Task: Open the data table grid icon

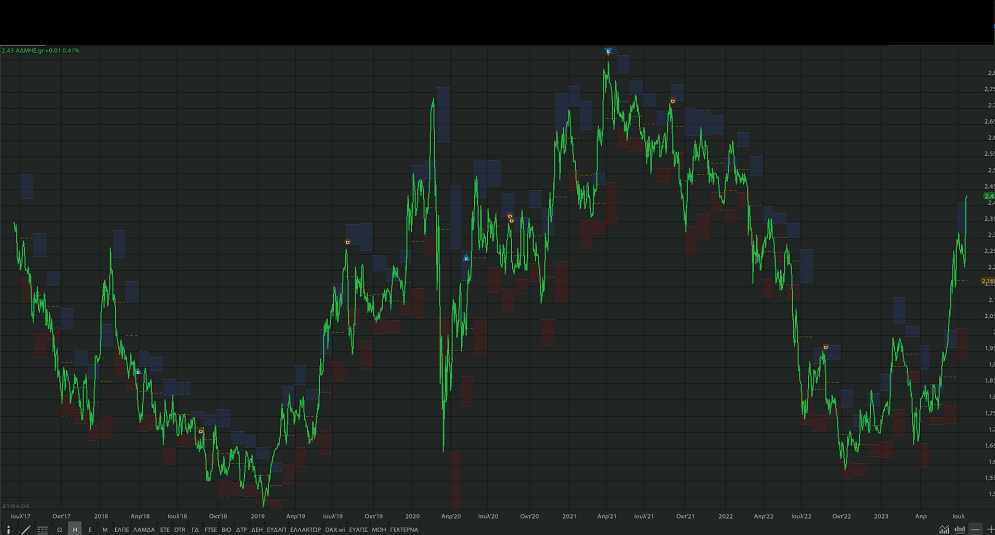Action: click(43, 529)
